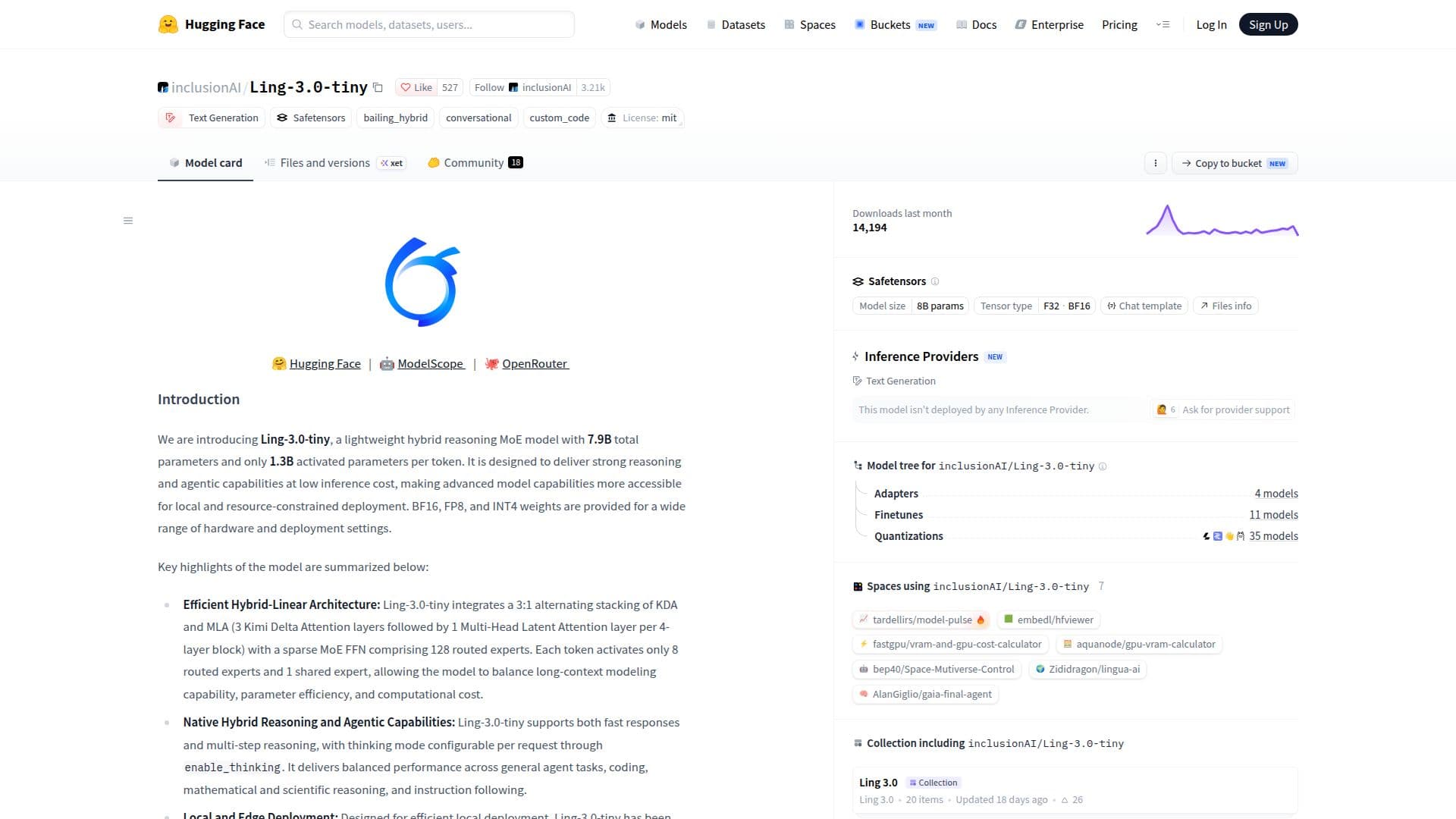This screenshot has width=1456, height=819.
Task: Click Text Generation under Inference Providers
Action: tap(894, 381)
